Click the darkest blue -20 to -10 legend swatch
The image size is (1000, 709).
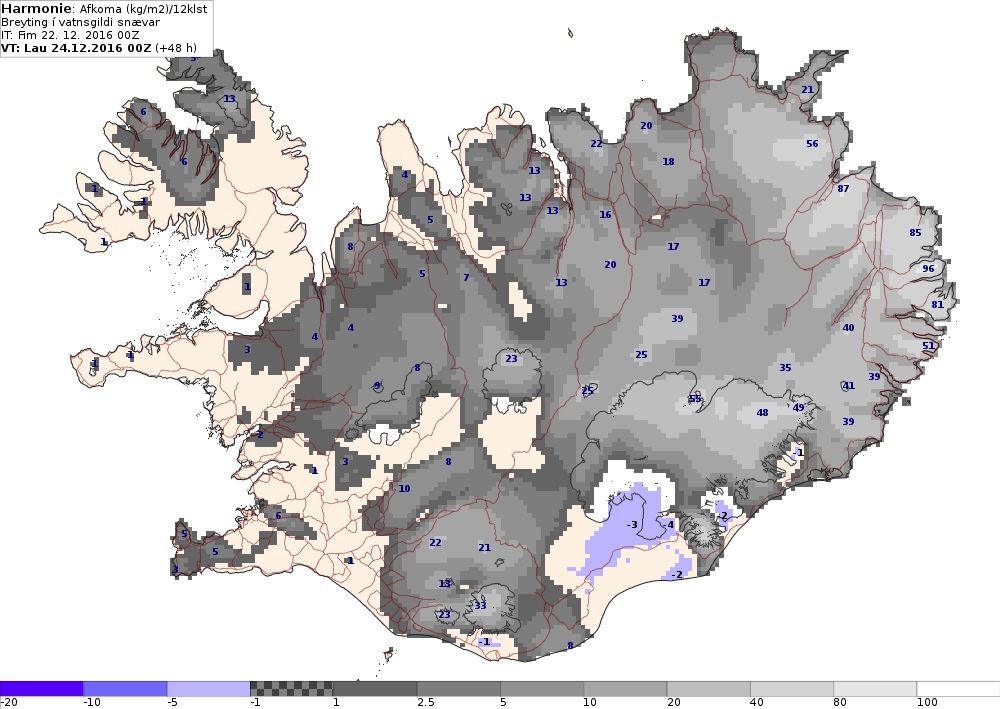tap(41, 689)
